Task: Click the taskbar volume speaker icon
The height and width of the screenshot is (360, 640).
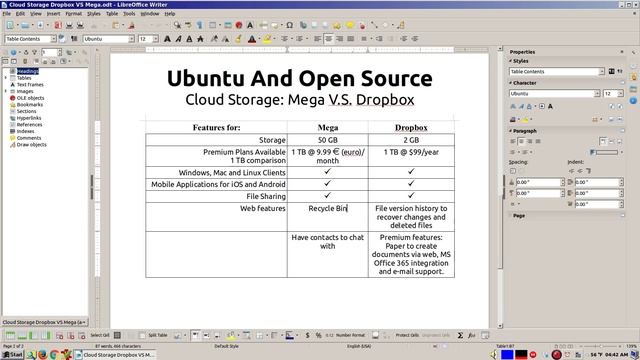Action: pyautogui.click(x=494, y=355)
